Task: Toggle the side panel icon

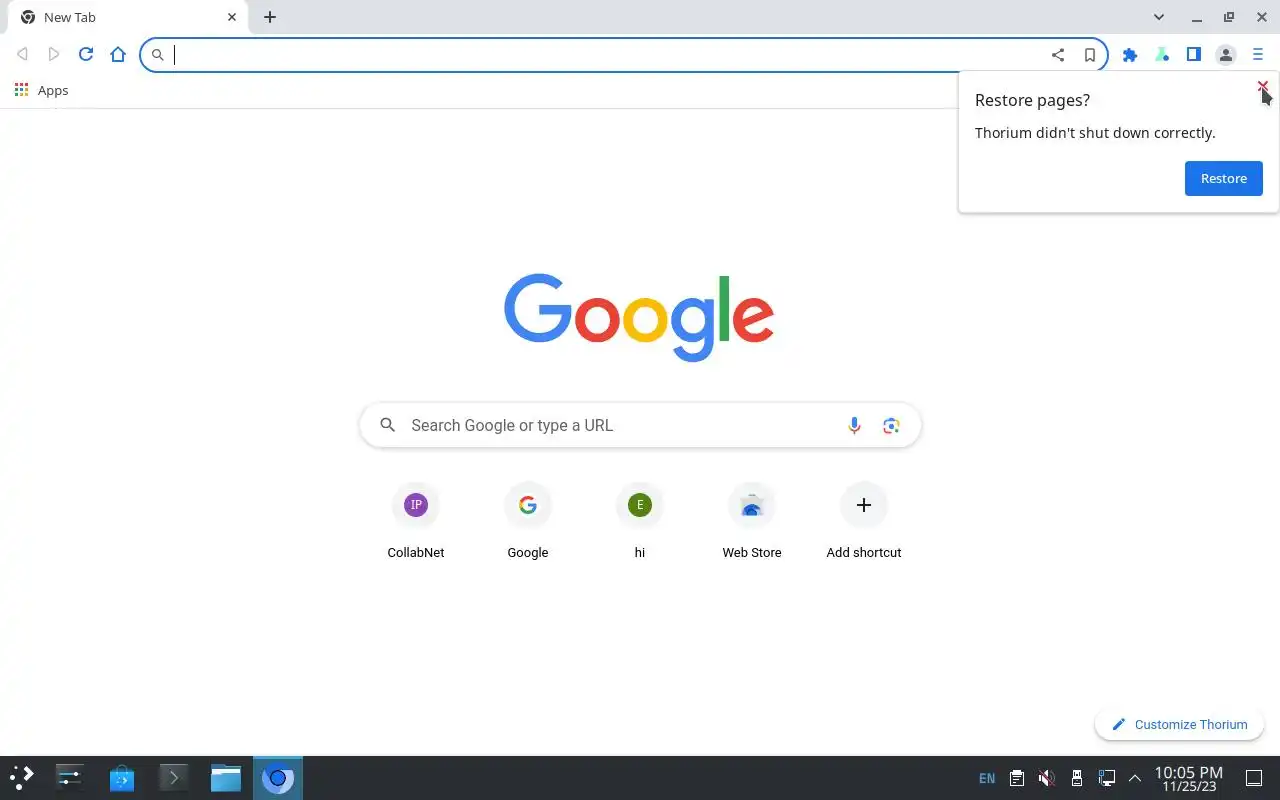Action: point(1194,55)
